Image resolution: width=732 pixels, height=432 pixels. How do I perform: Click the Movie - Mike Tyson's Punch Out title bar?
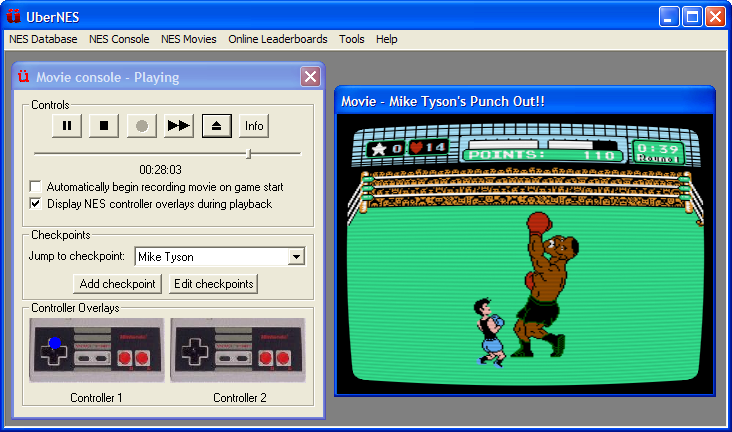pos(525,101)
